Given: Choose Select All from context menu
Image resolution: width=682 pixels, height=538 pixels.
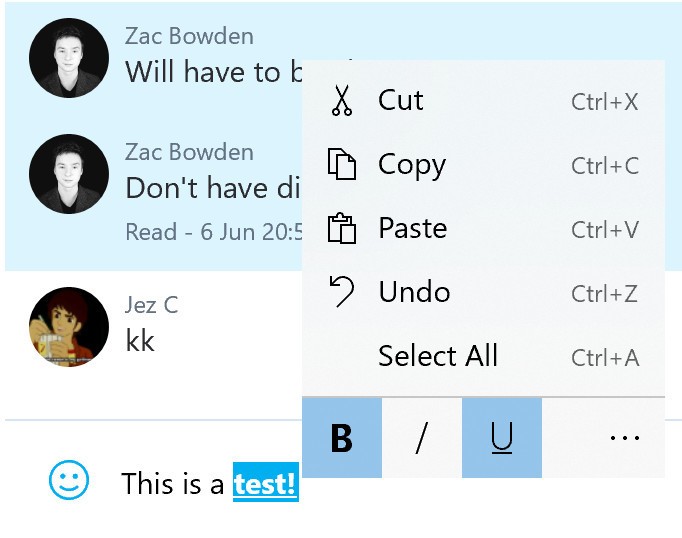Looking at the screenshot, I should (x=483, y=356).
